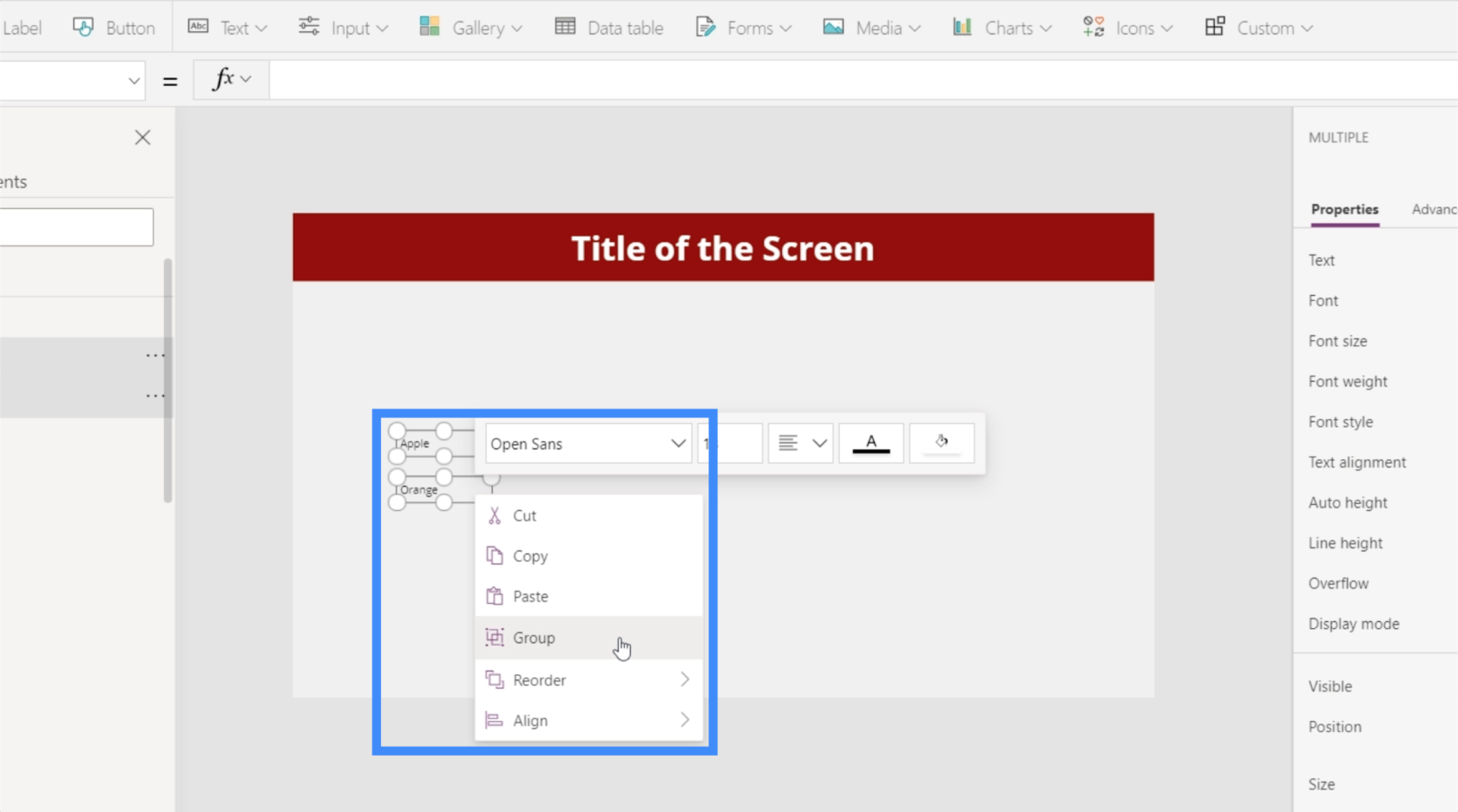Click the Cut scissors icon
Image resolution: width=1458 pixels, height=812 pixels.
pyautogui.click(x=495, y=515)
